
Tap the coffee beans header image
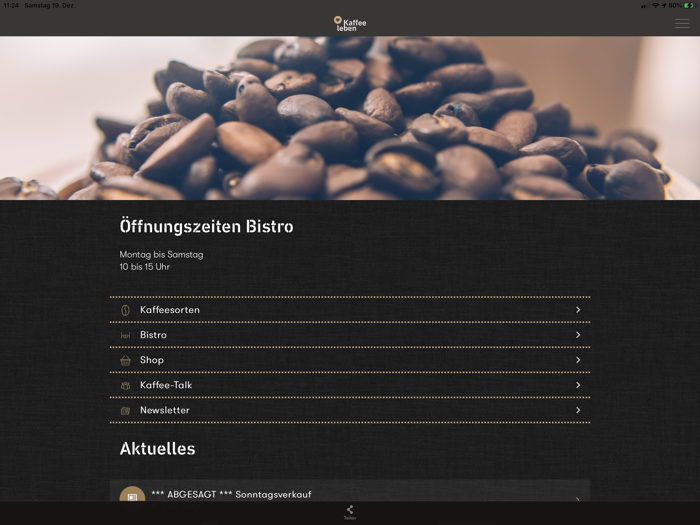point(350,118)
